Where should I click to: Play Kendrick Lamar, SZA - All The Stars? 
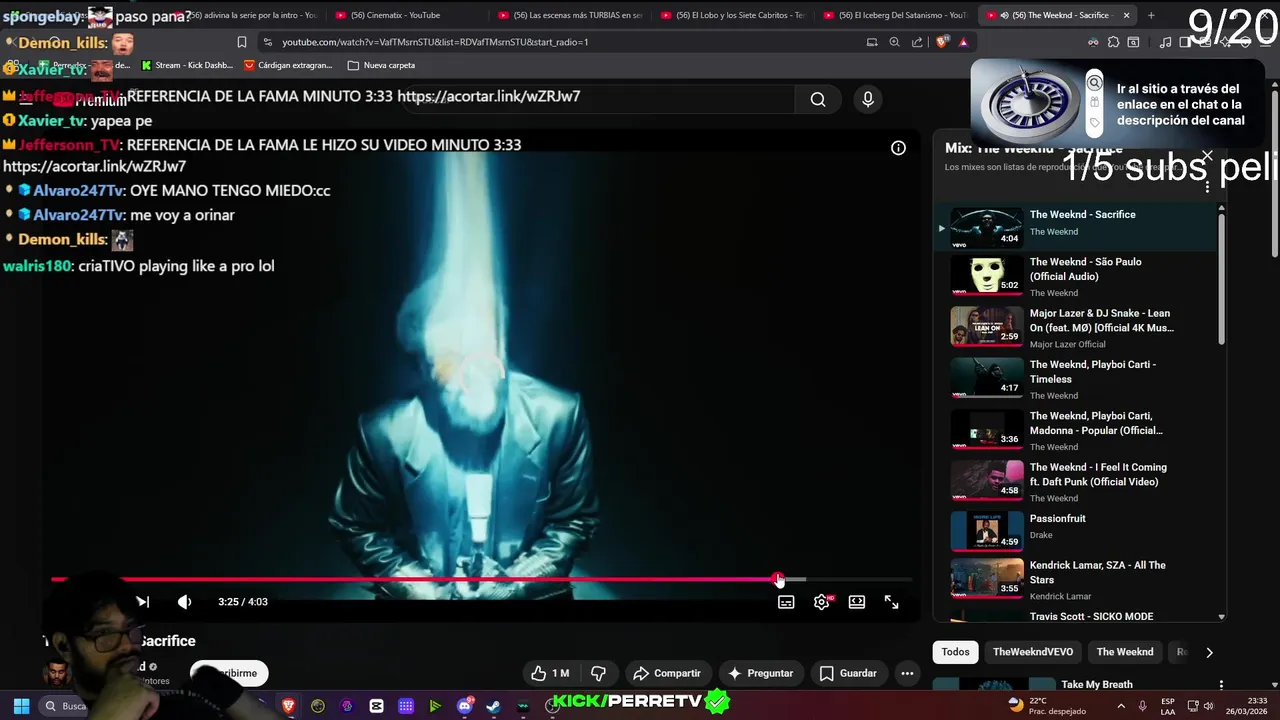point(1075,581)
